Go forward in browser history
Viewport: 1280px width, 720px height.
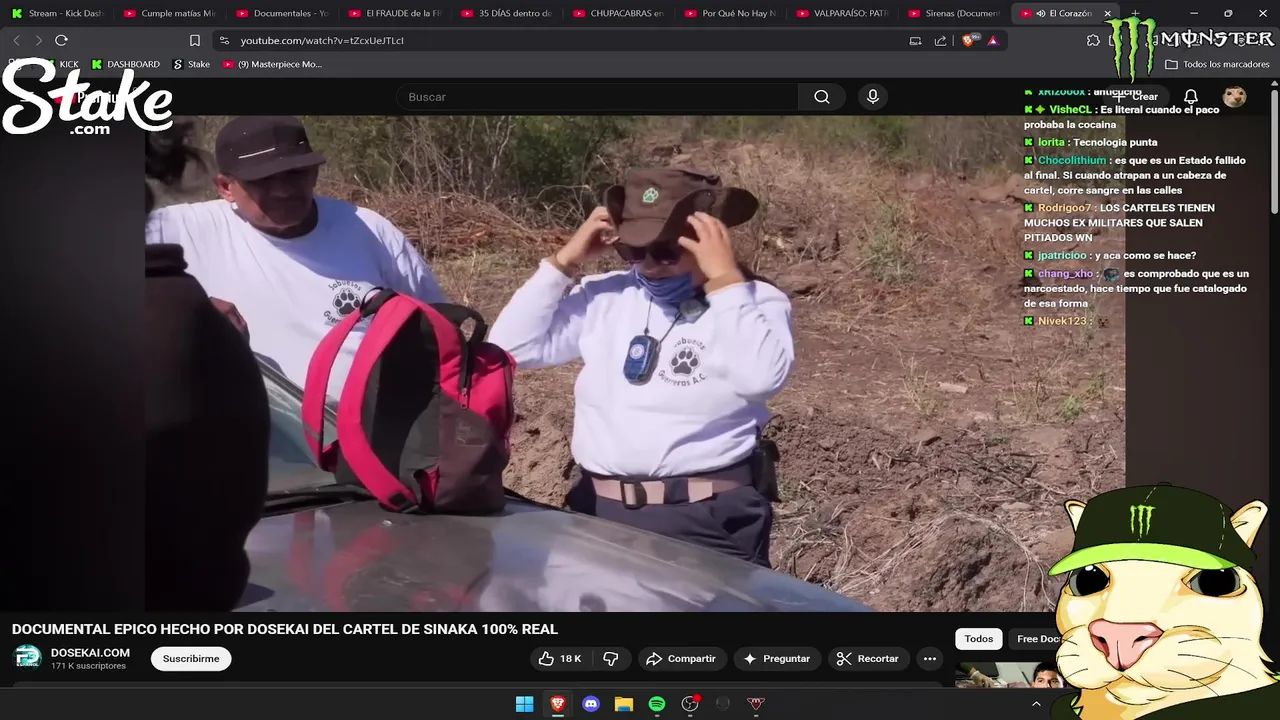(x=38, y=40)
